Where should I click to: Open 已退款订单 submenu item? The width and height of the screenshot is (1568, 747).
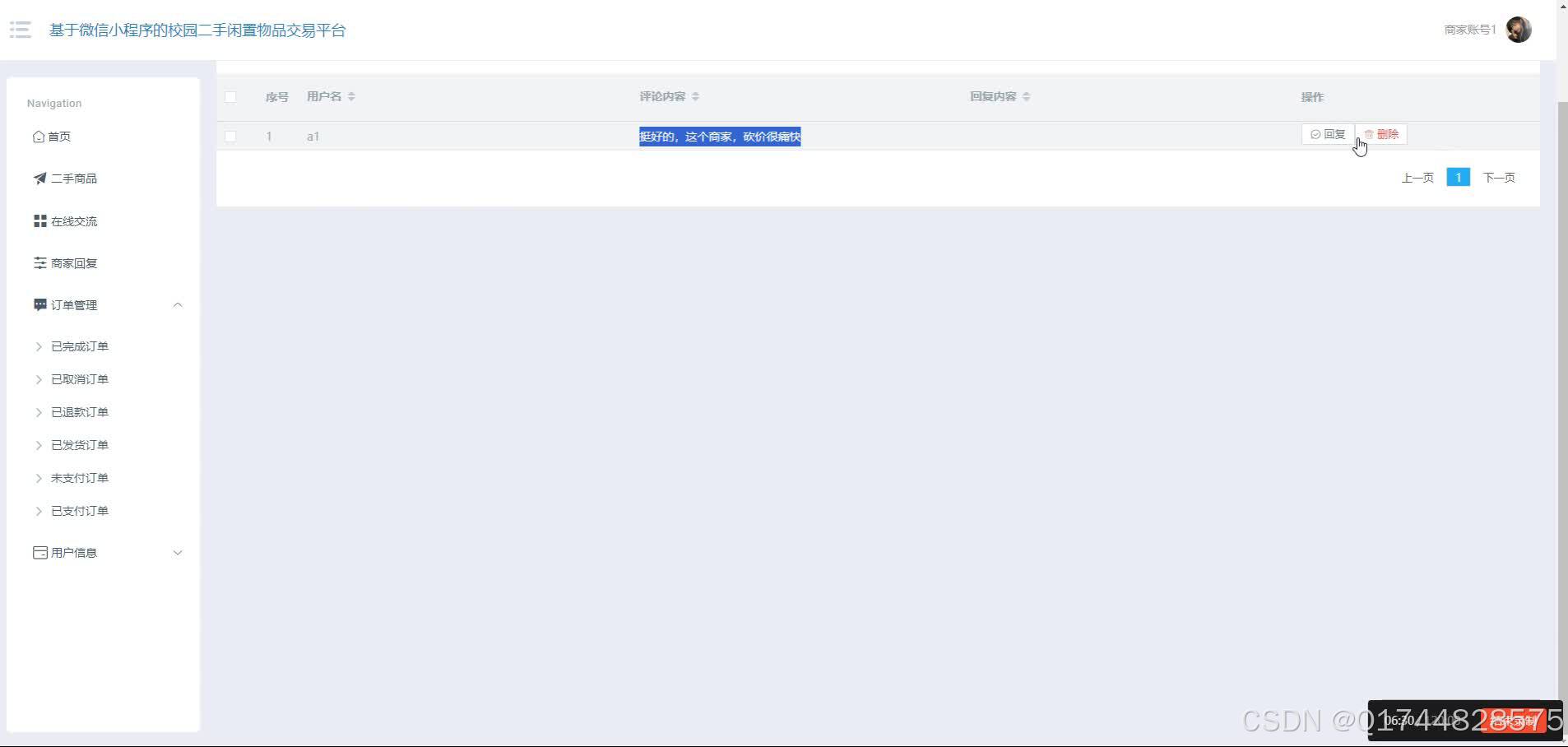coord(80,412)
